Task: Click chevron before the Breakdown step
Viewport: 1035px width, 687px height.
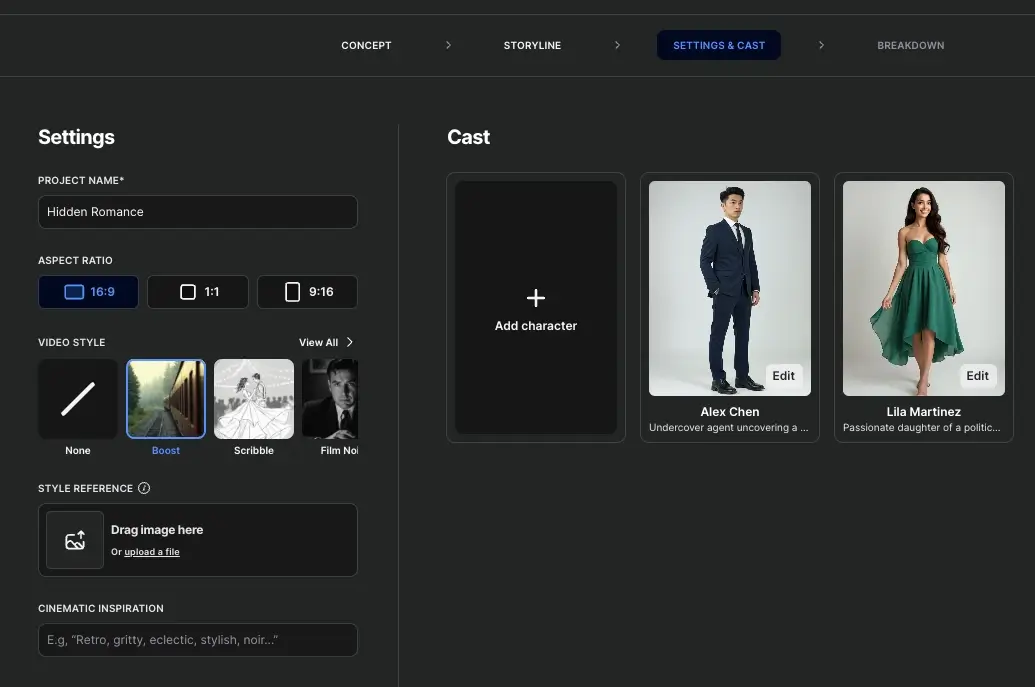Action: tap(821, 45)
